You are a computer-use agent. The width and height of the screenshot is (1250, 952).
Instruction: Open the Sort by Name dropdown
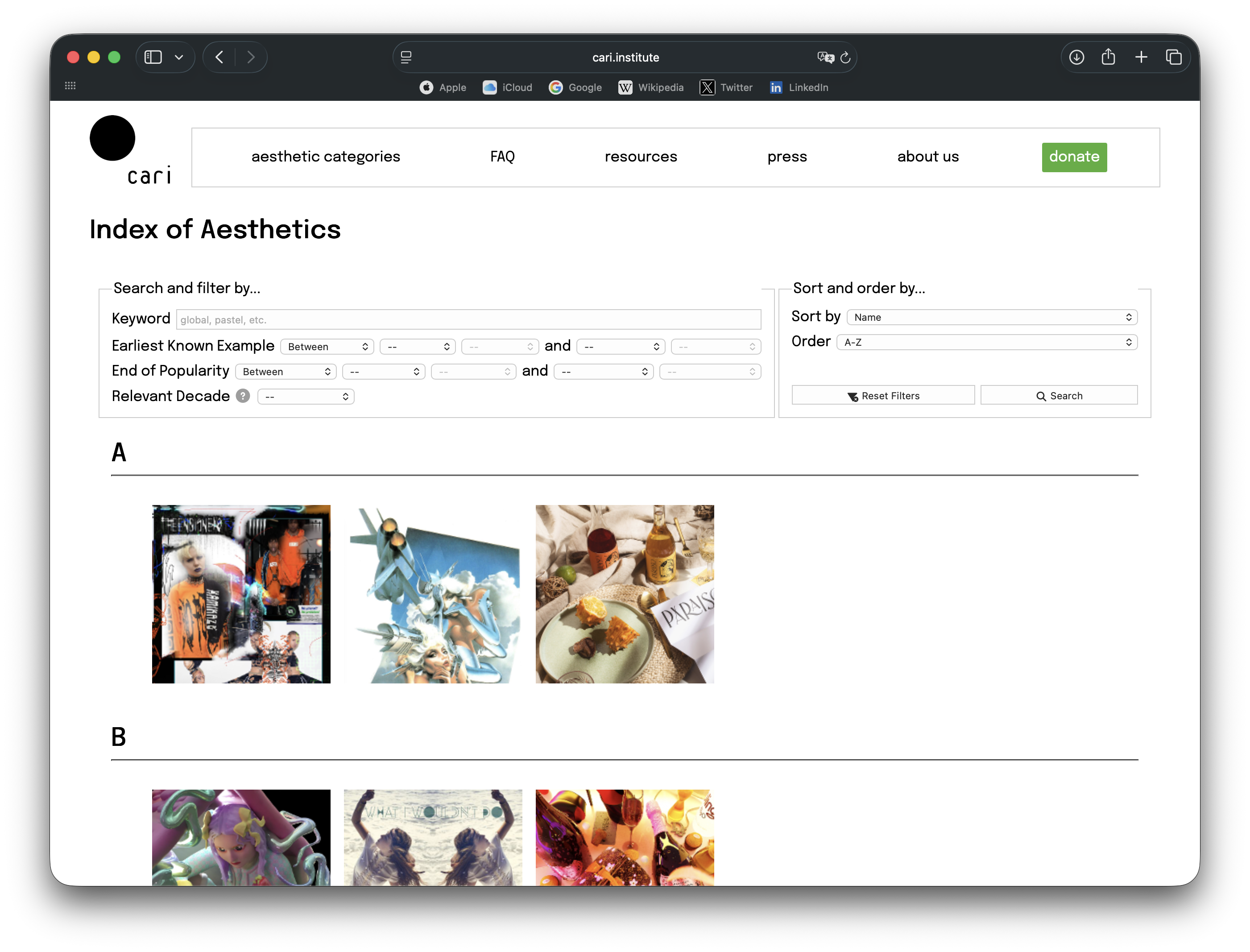[x=992, y=317]
